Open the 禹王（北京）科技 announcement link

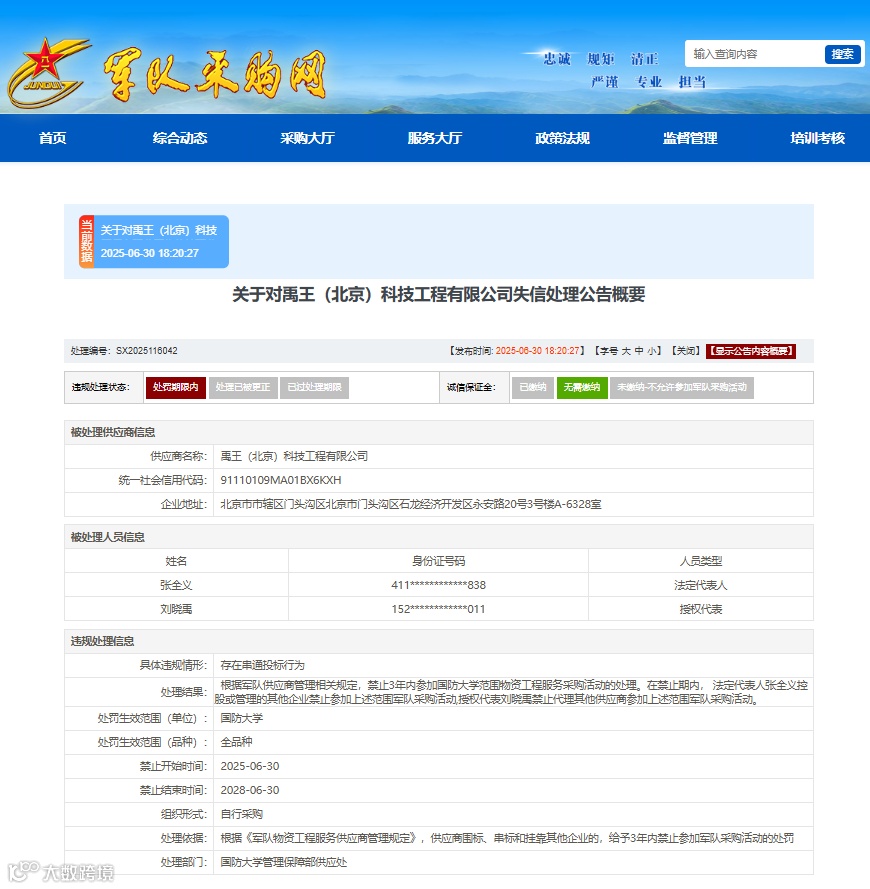point(162,230)
